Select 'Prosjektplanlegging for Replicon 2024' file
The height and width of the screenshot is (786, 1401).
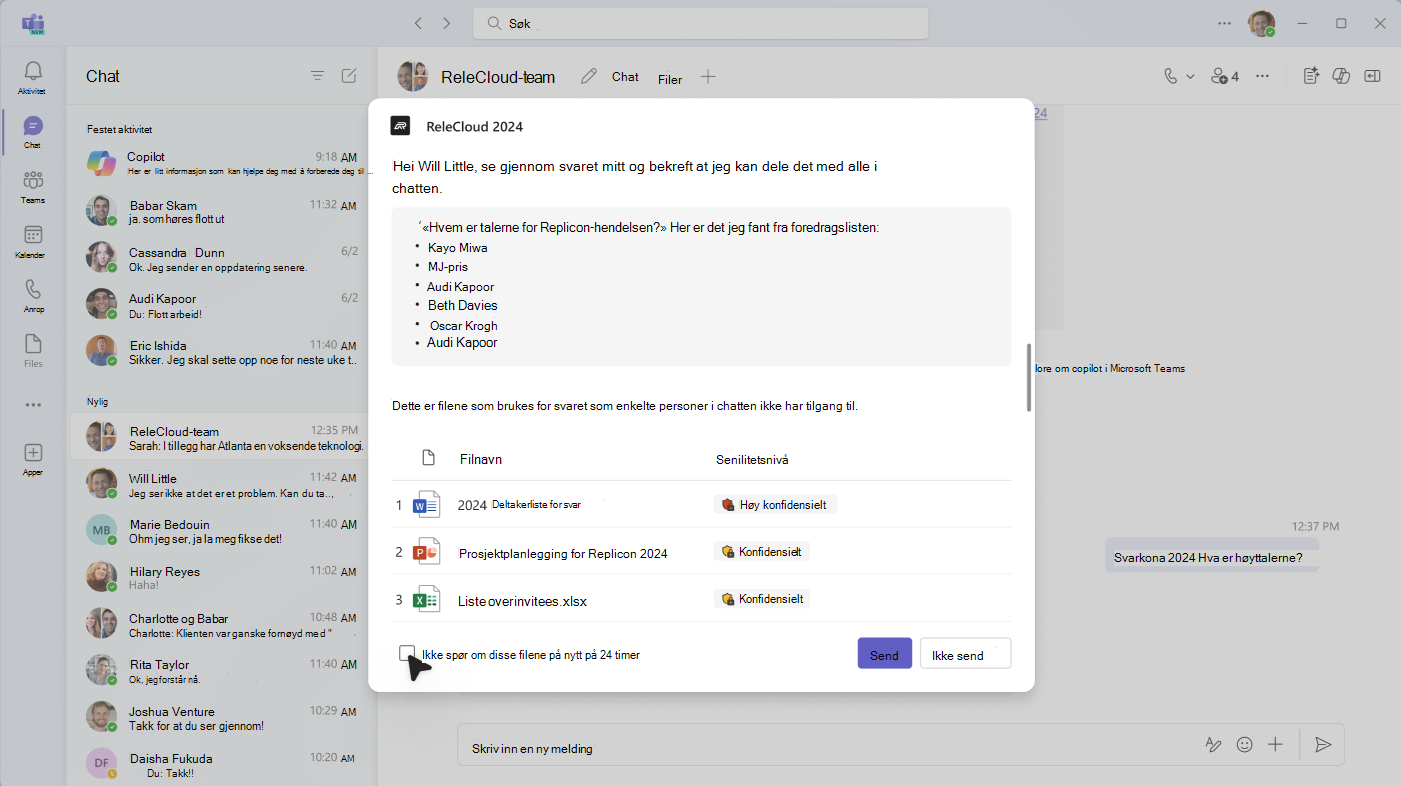tap(702, 552)
